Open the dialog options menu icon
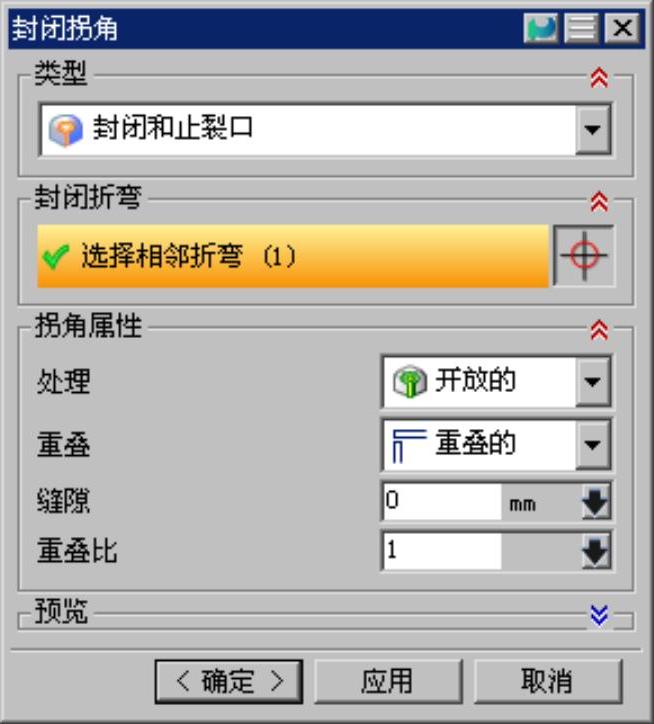The width and height of the screenshot is (654, 724). point(581,29)
